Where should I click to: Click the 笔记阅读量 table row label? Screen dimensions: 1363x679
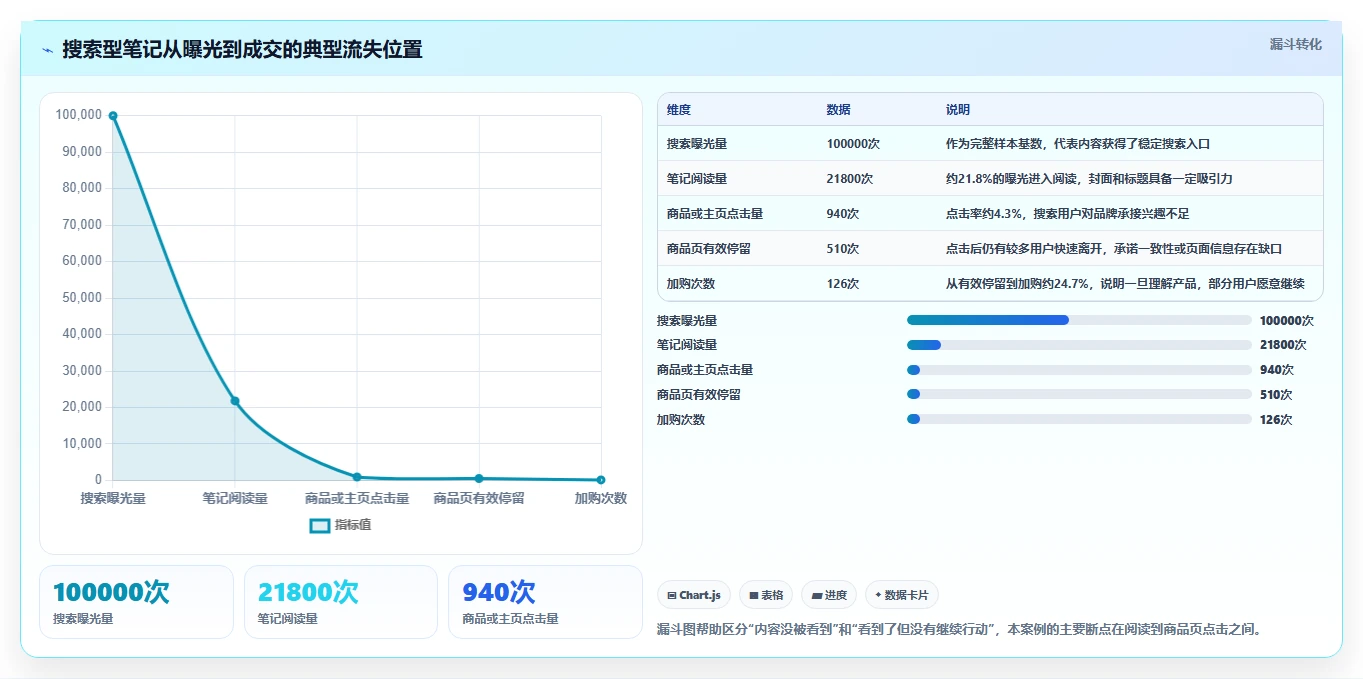[697, 179]
